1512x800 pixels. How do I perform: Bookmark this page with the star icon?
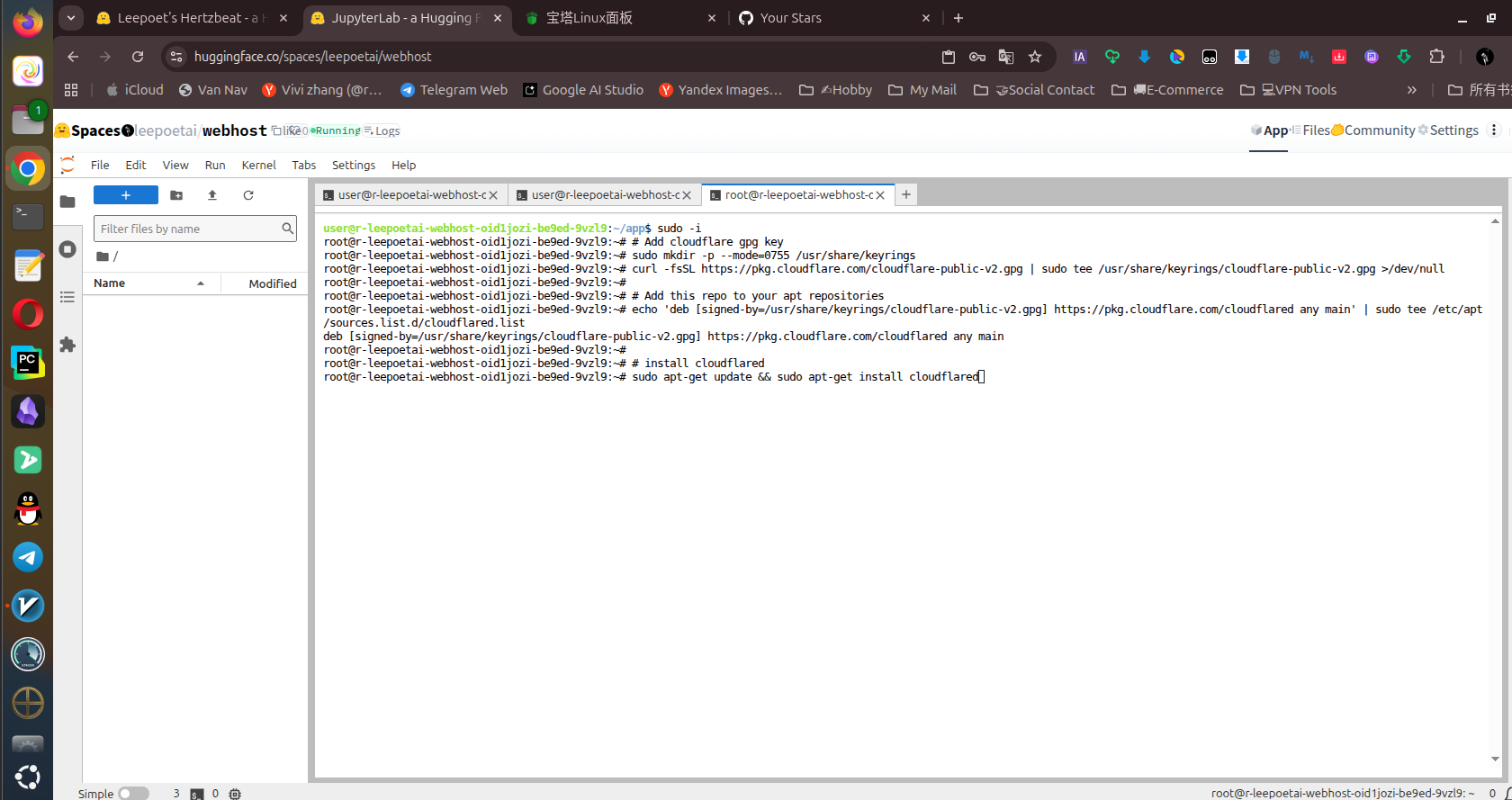pos(1035,57)
